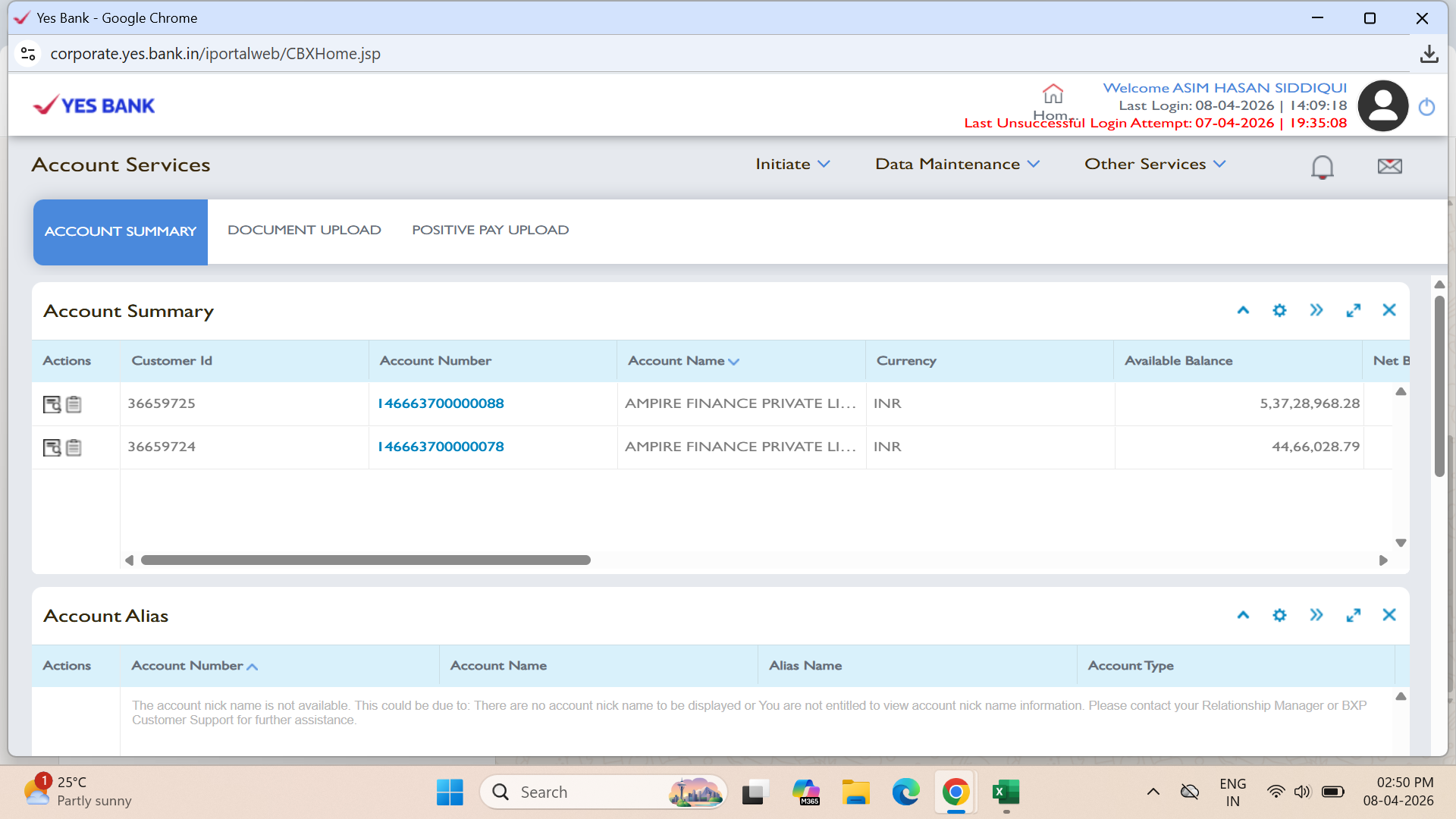Image resolution: width=1456 pixels, height=819 pixels.
Task: View details icon for customer 36659725
Action: (52, 404)
